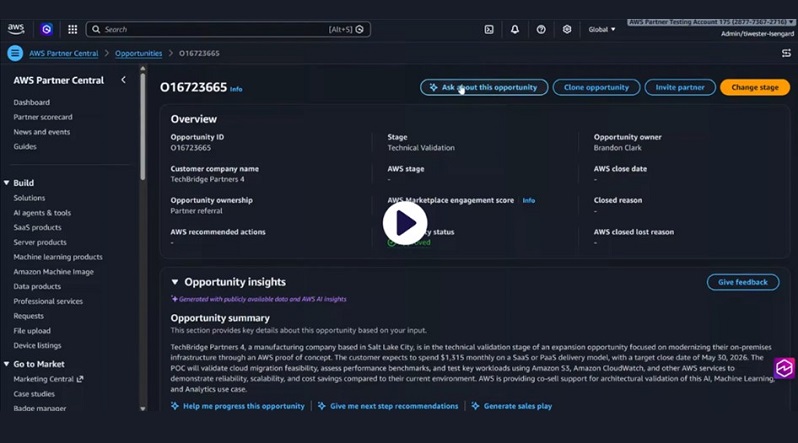This screenshot has height=443, width=798.
Task: Click the Change stage button
Action: [x=754, y=88]
